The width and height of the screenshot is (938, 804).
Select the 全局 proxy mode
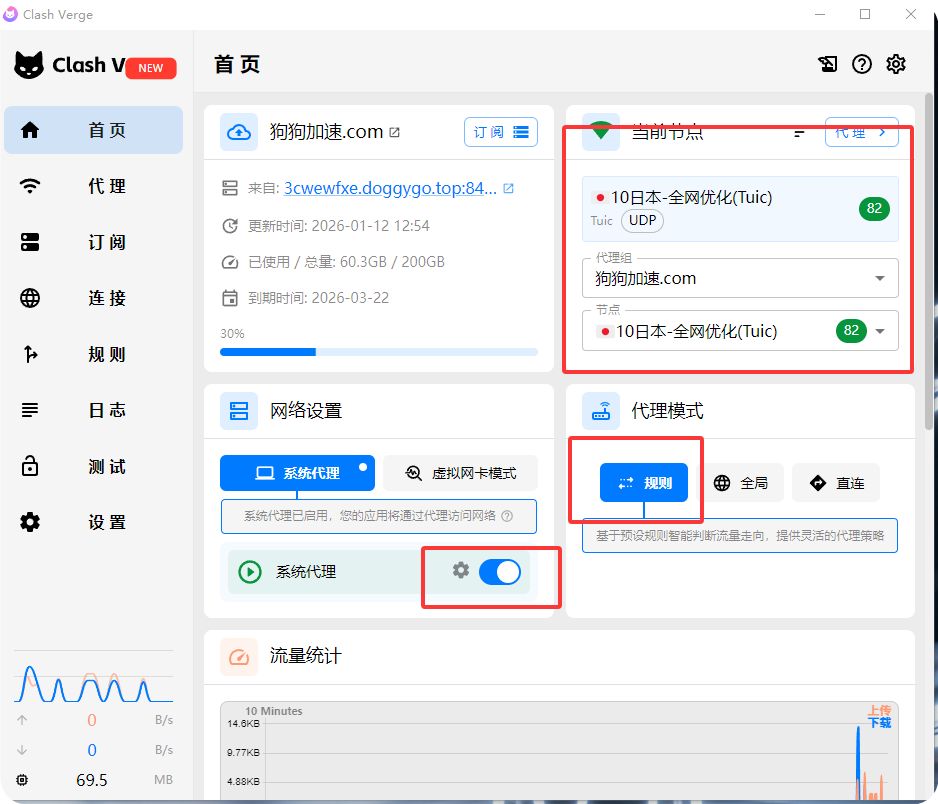[x=743, y=482]
